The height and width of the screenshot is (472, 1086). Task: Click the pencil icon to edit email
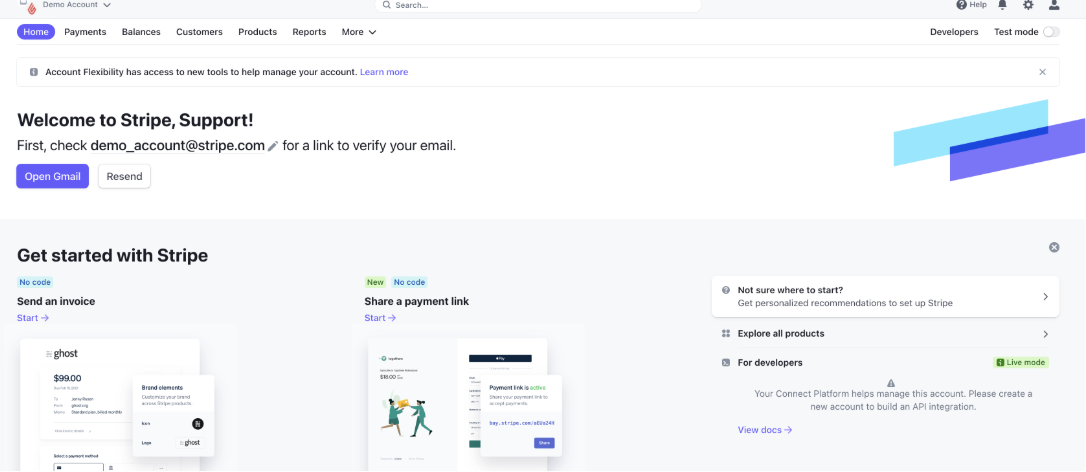273,146
